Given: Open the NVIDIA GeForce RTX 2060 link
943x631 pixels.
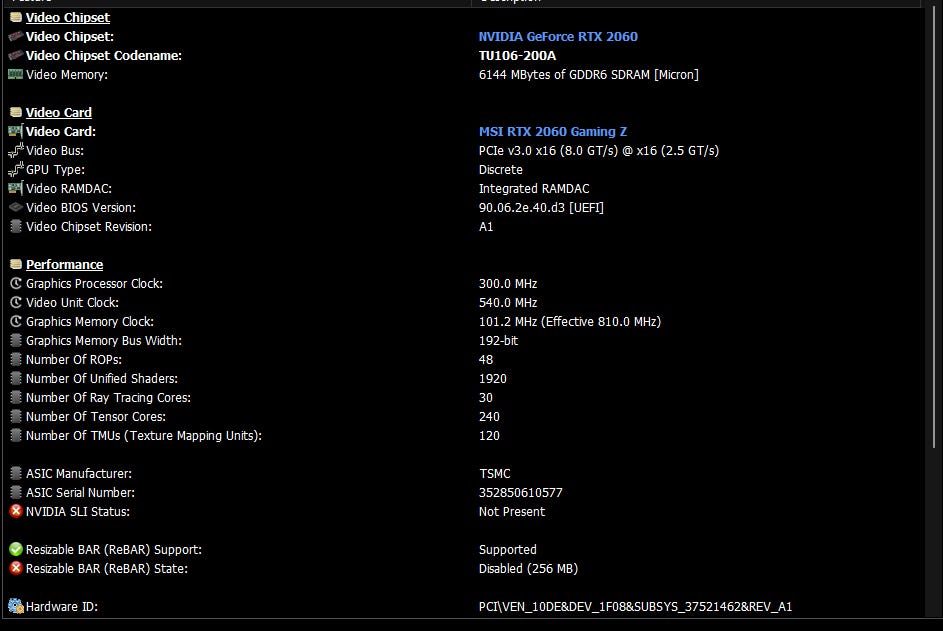Looking at the screenshot, I should [x=558, y=37].
